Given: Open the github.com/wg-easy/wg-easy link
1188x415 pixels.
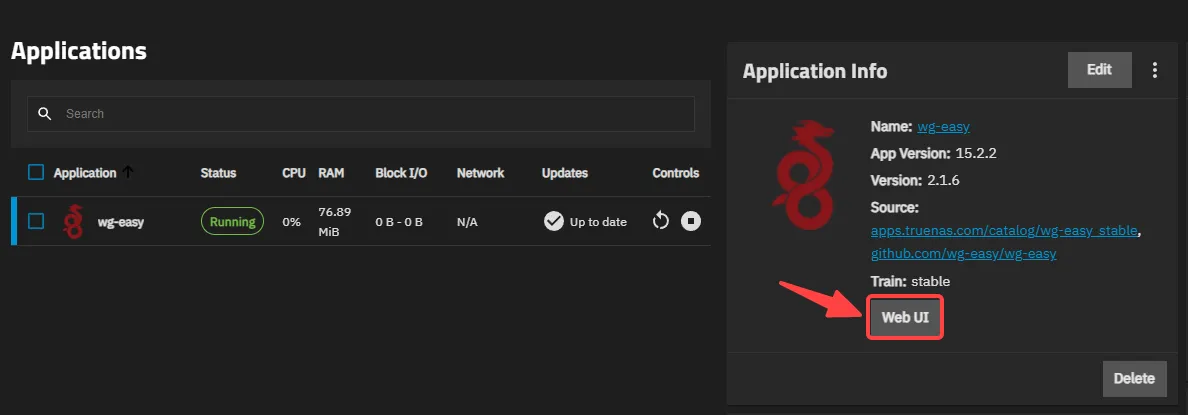Looking at the screenshot, I should pos(963,254).
